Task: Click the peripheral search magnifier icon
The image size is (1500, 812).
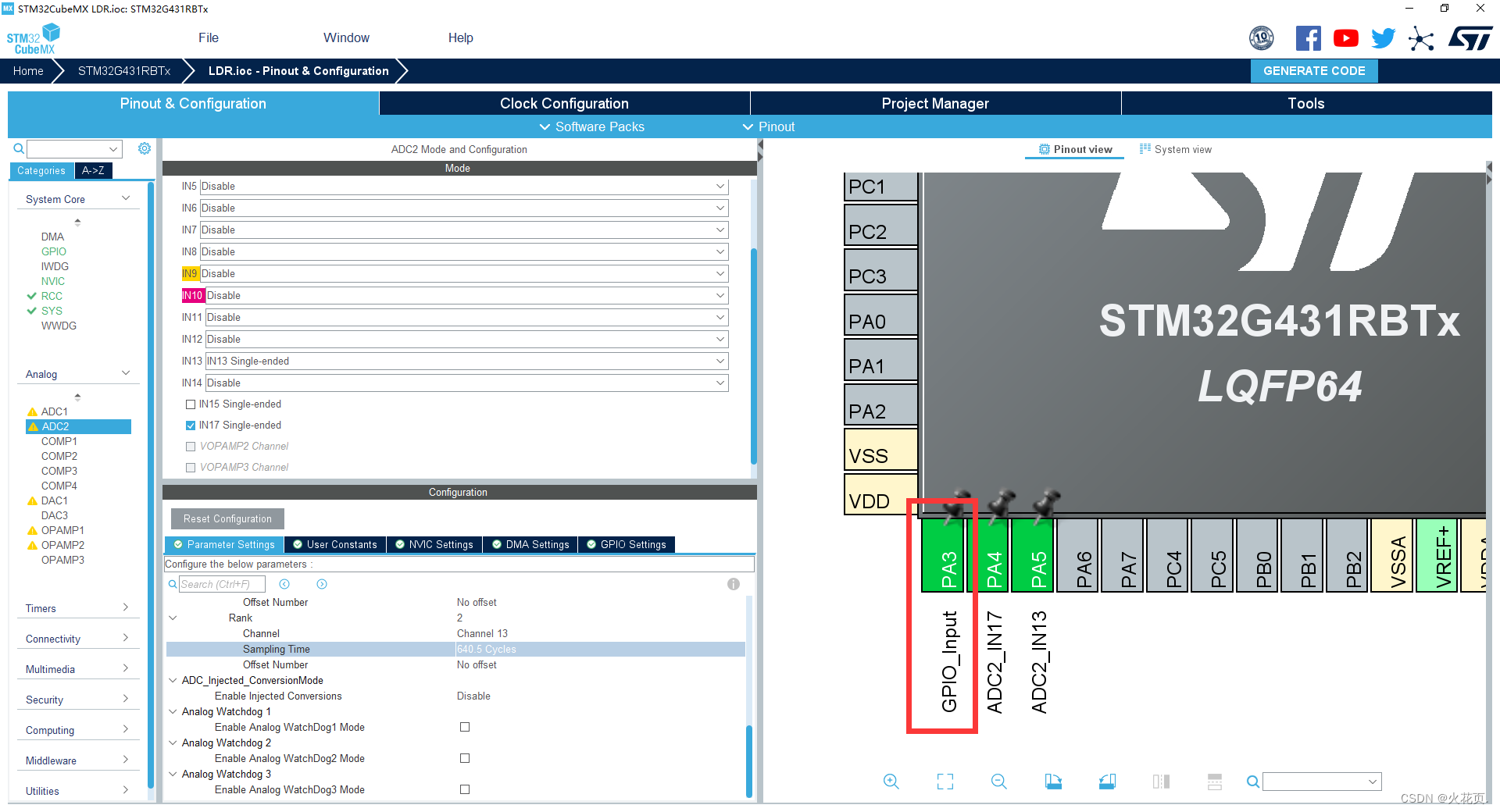Action: (19, 148)
